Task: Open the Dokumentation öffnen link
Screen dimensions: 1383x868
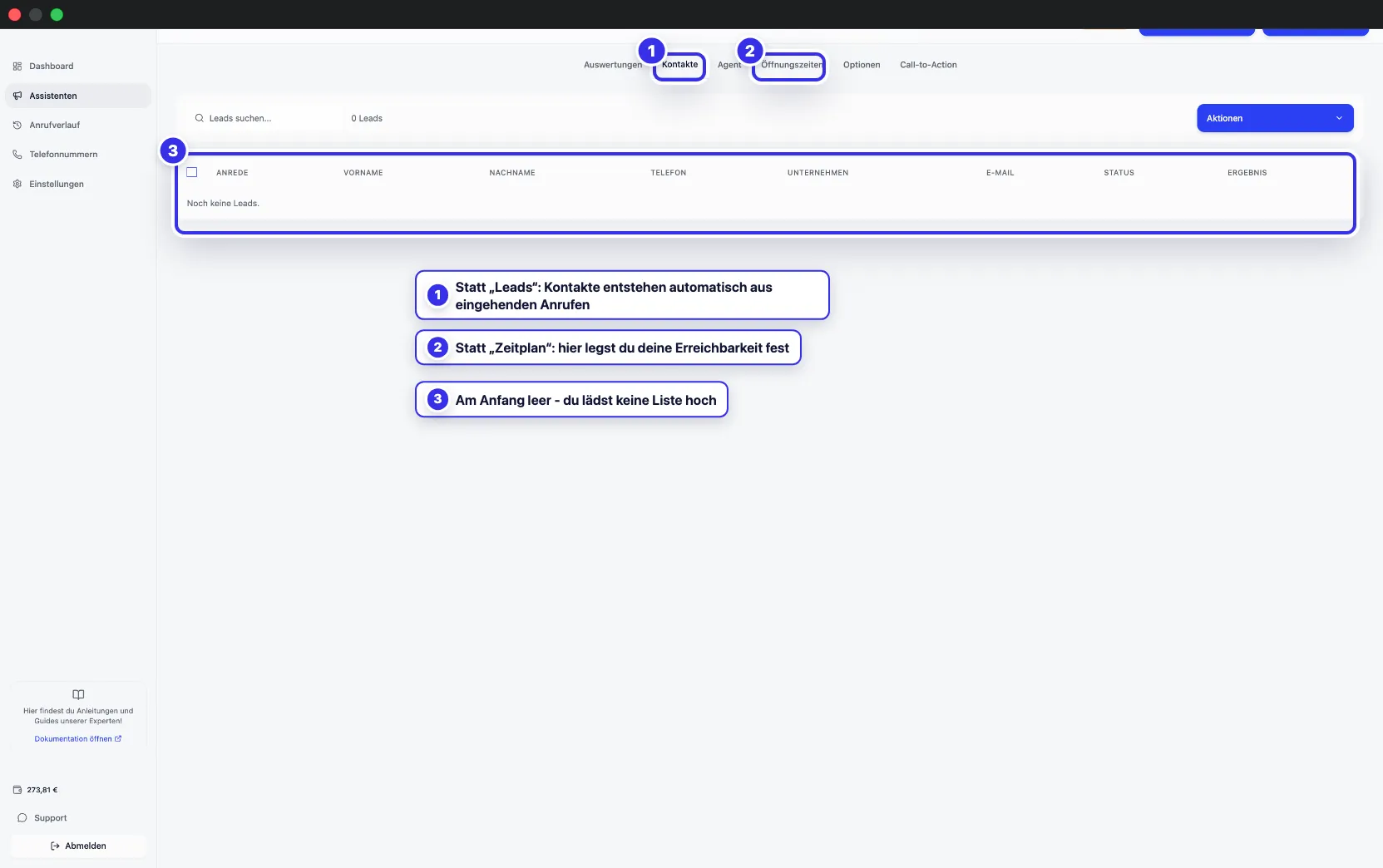Action: [78, 739]
